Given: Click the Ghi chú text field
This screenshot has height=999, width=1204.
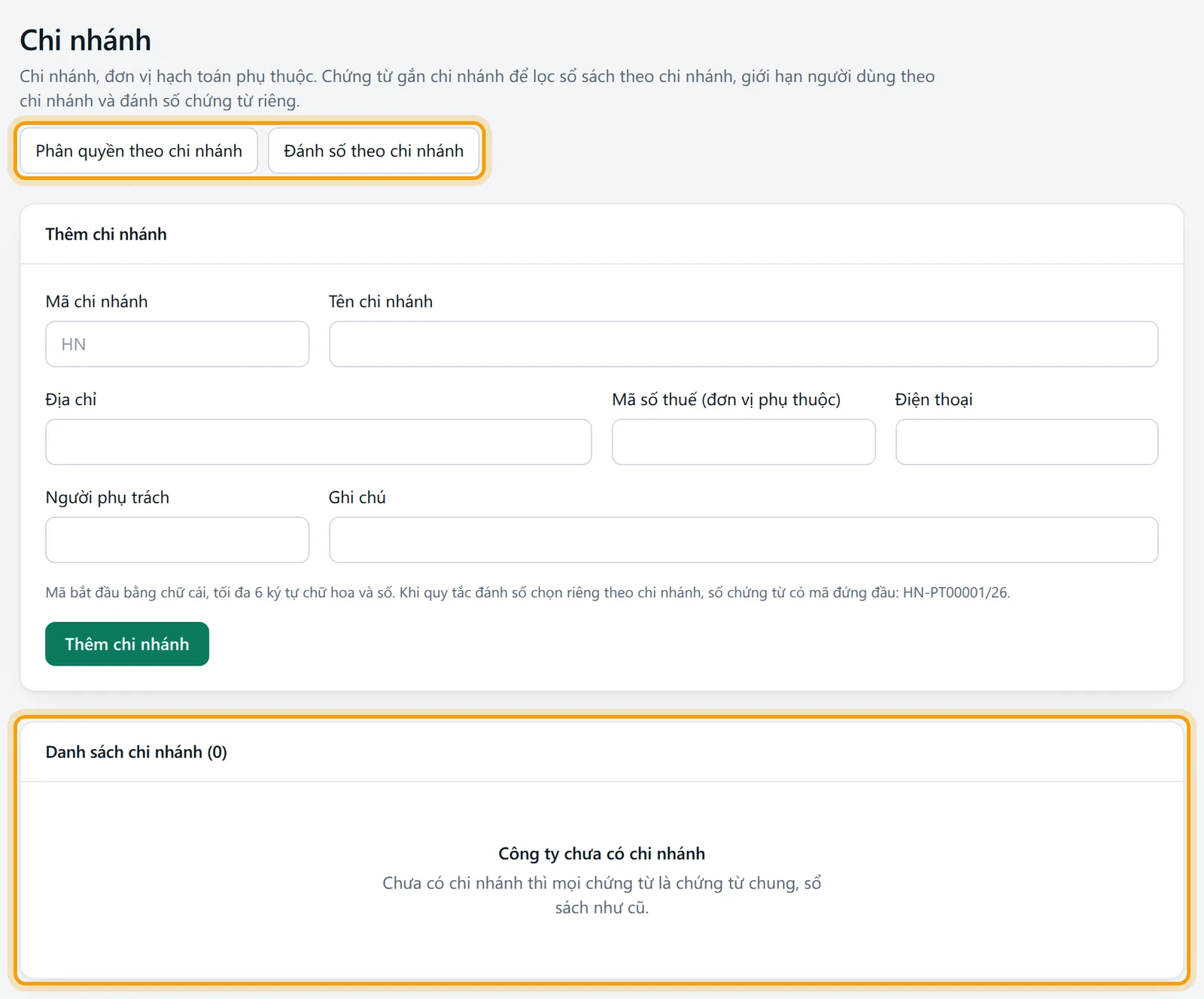Looking at the screenshot, I should [743, 540].
